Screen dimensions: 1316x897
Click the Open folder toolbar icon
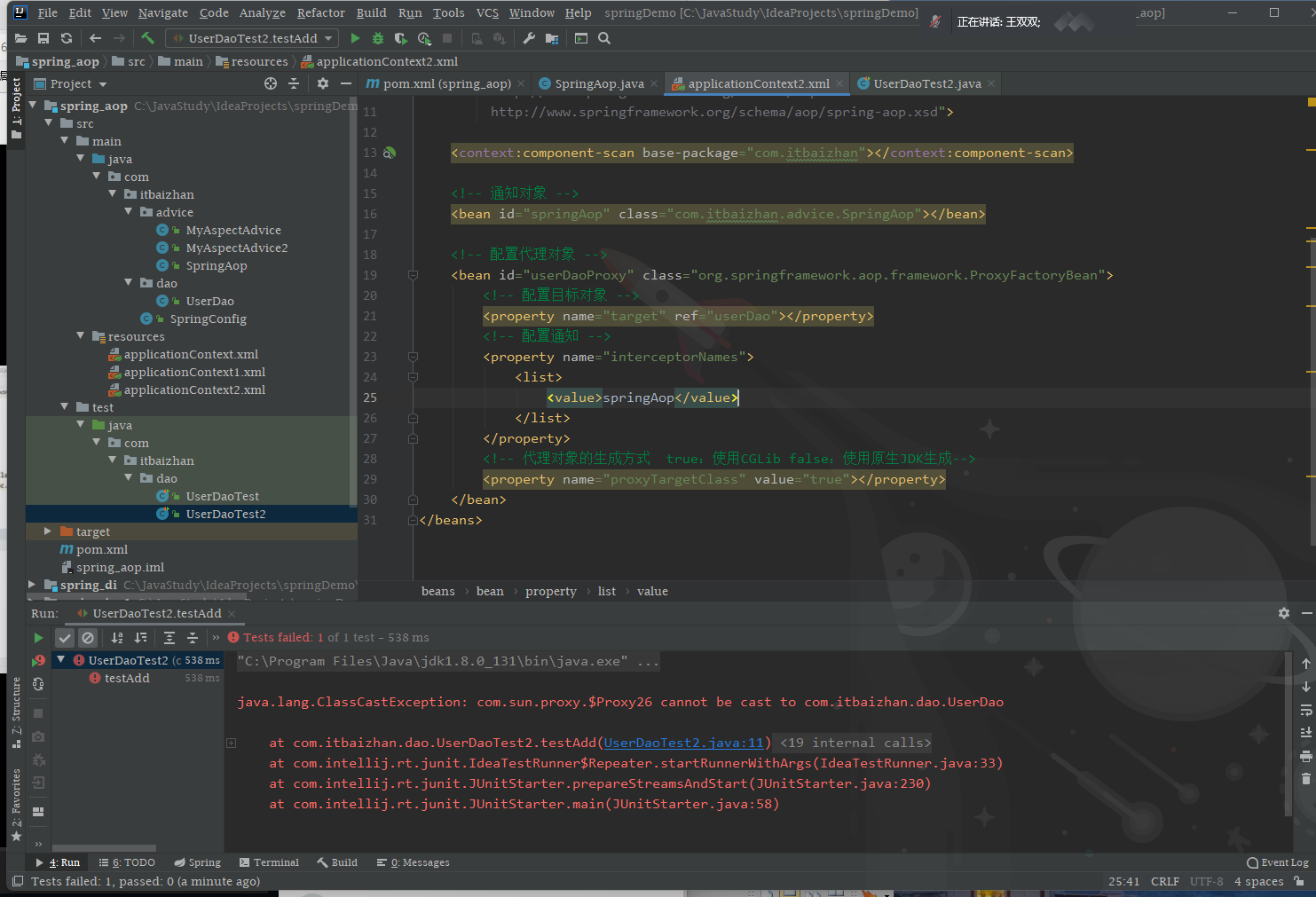pyautogui.click(x=20, y=38)
